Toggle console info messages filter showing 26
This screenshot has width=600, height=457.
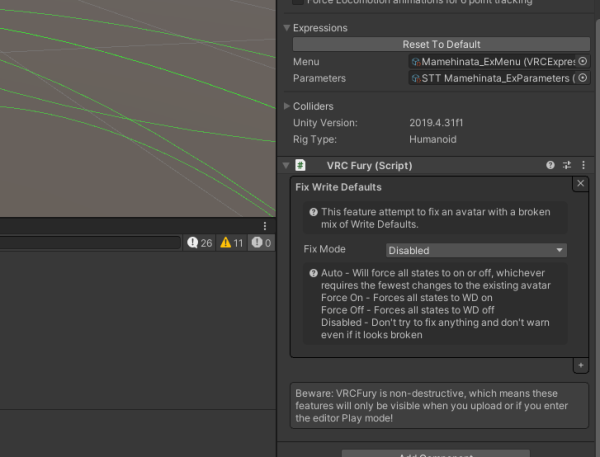(x=199, y=243)
